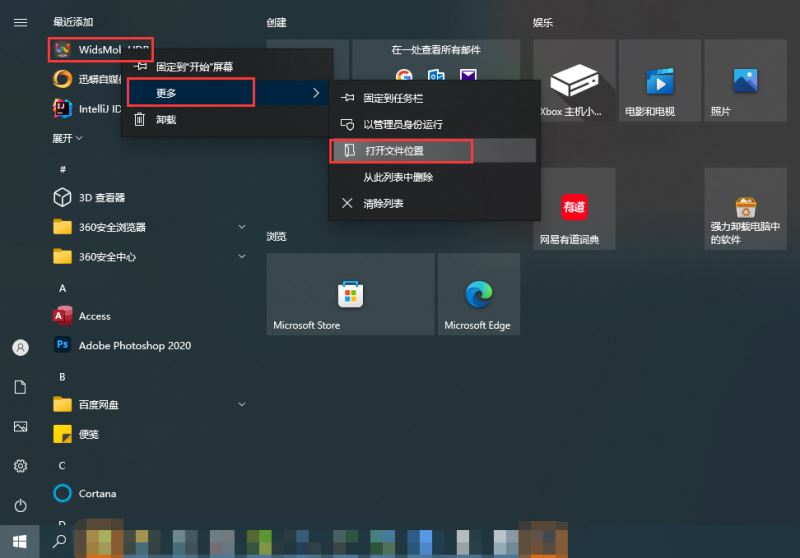Expand recently added list with 展开
The width and height of the screenshot is (800, 558).
tap(67, 138)
